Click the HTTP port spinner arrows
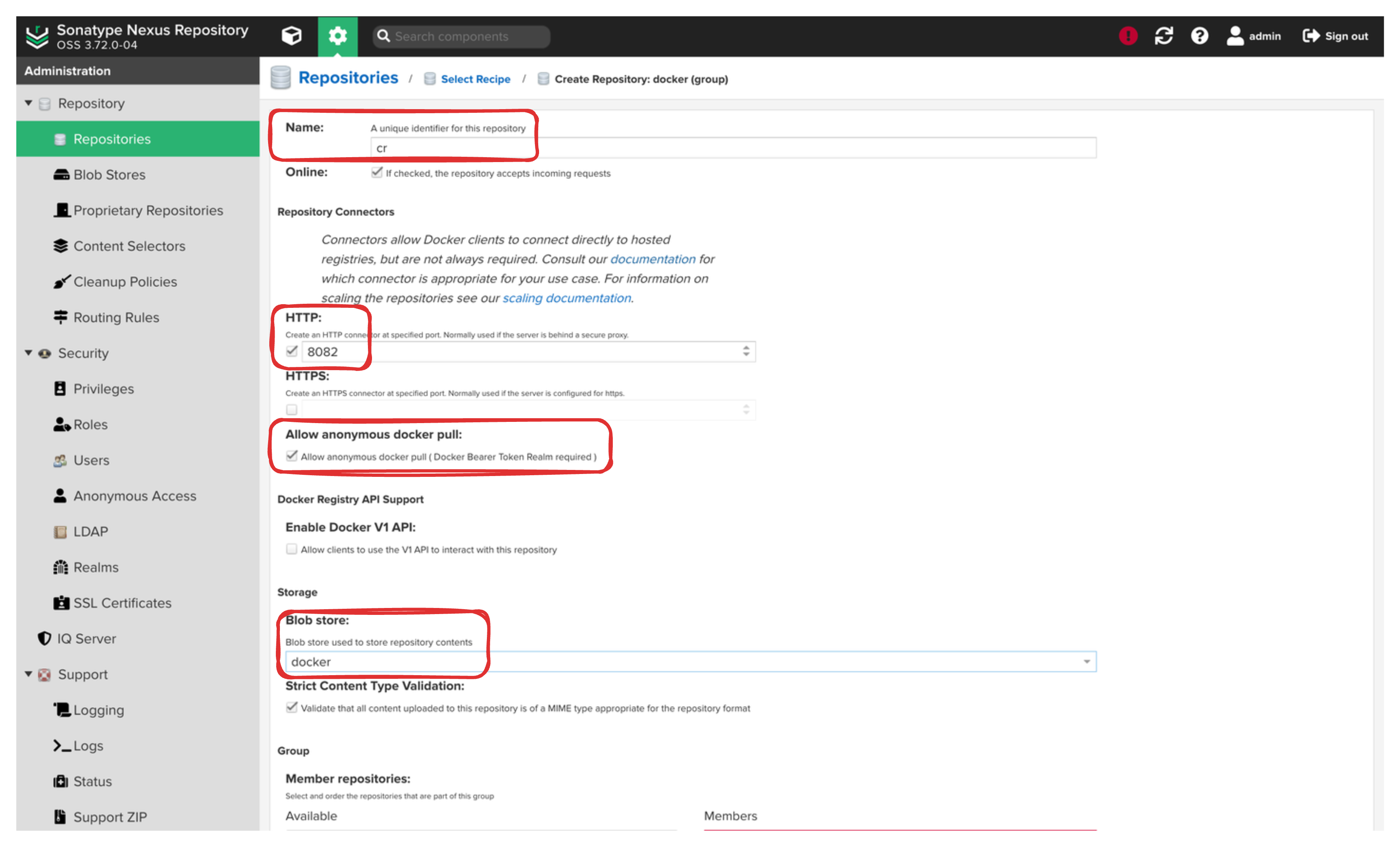 point(746,351)
